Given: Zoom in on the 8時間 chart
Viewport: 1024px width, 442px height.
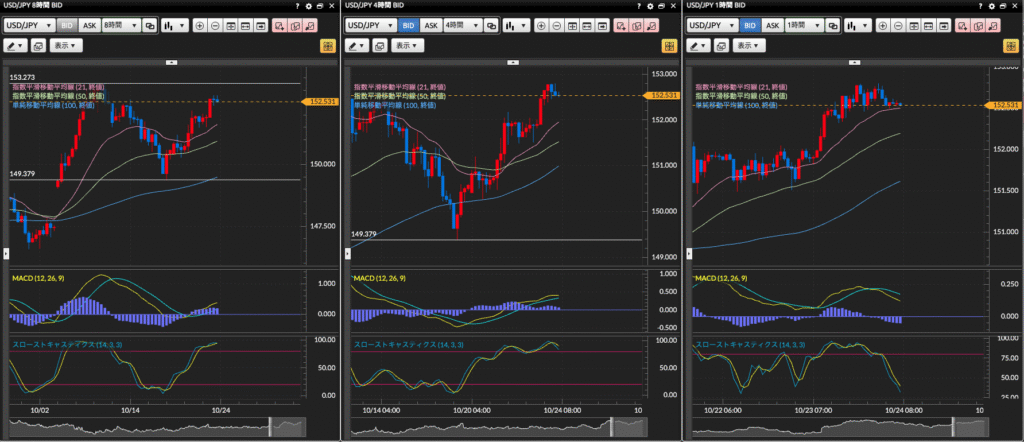Looking at the screenshot, I should (201, 26).
